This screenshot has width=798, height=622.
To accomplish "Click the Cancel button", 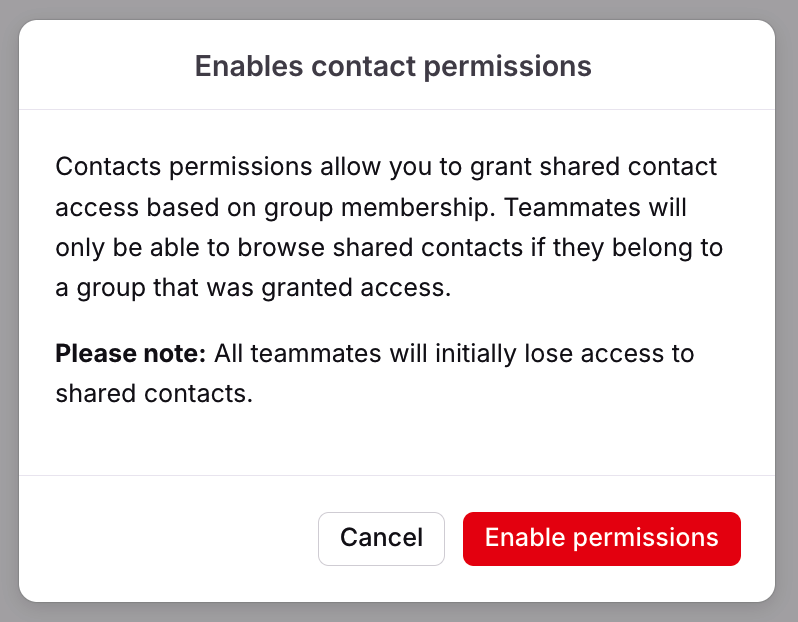I will pyautogui.click(x=381, y=538).
